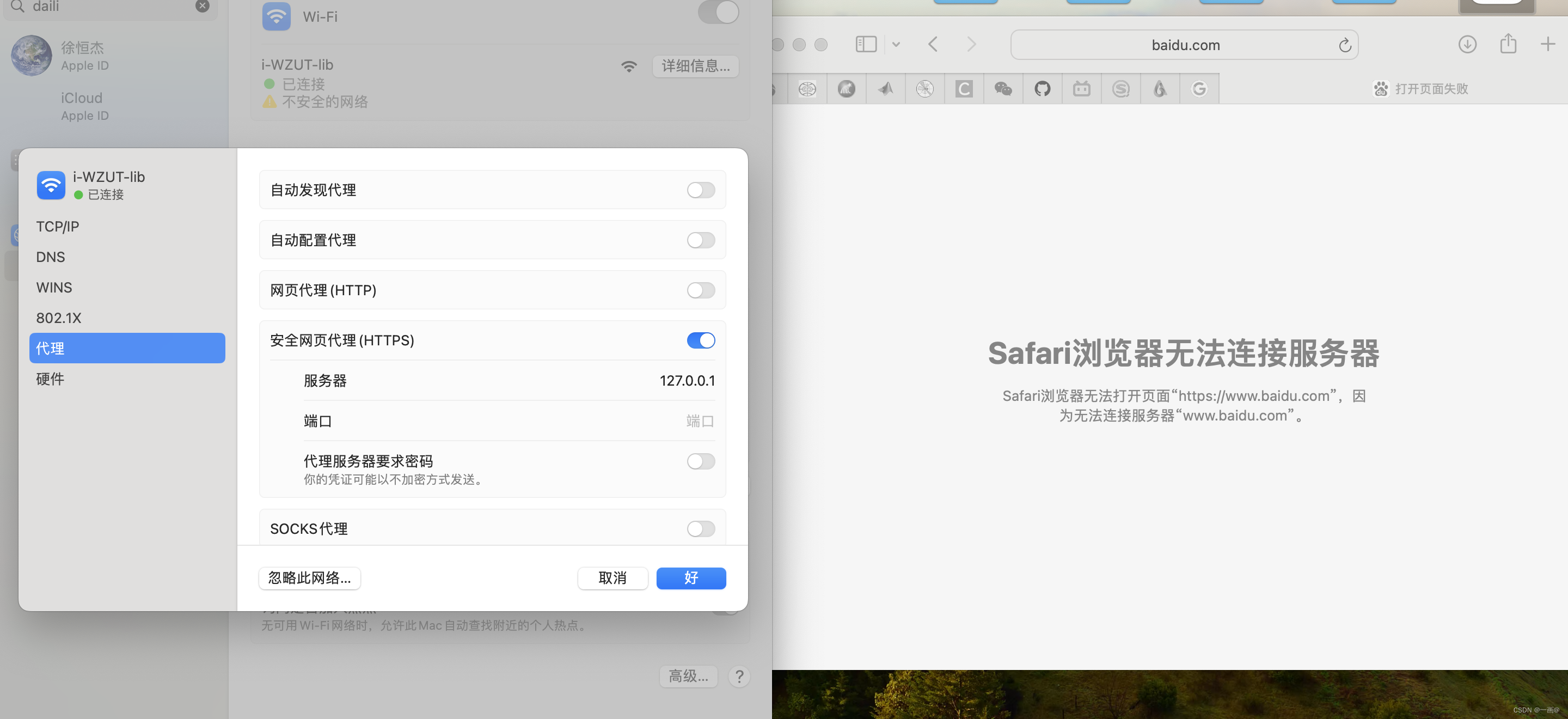Click the 取消 cancel button

(x=612, y=578)
